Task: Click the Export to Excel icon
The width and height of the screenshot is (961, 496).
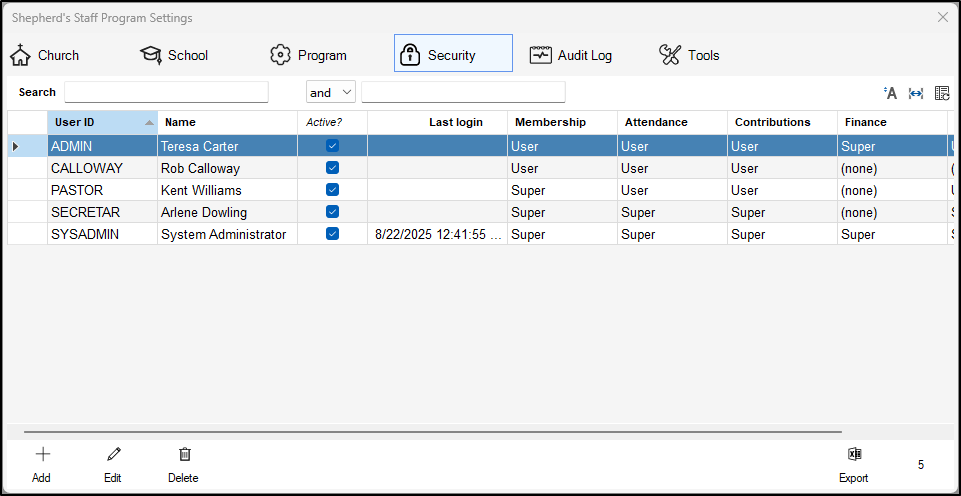Action: 854,454
